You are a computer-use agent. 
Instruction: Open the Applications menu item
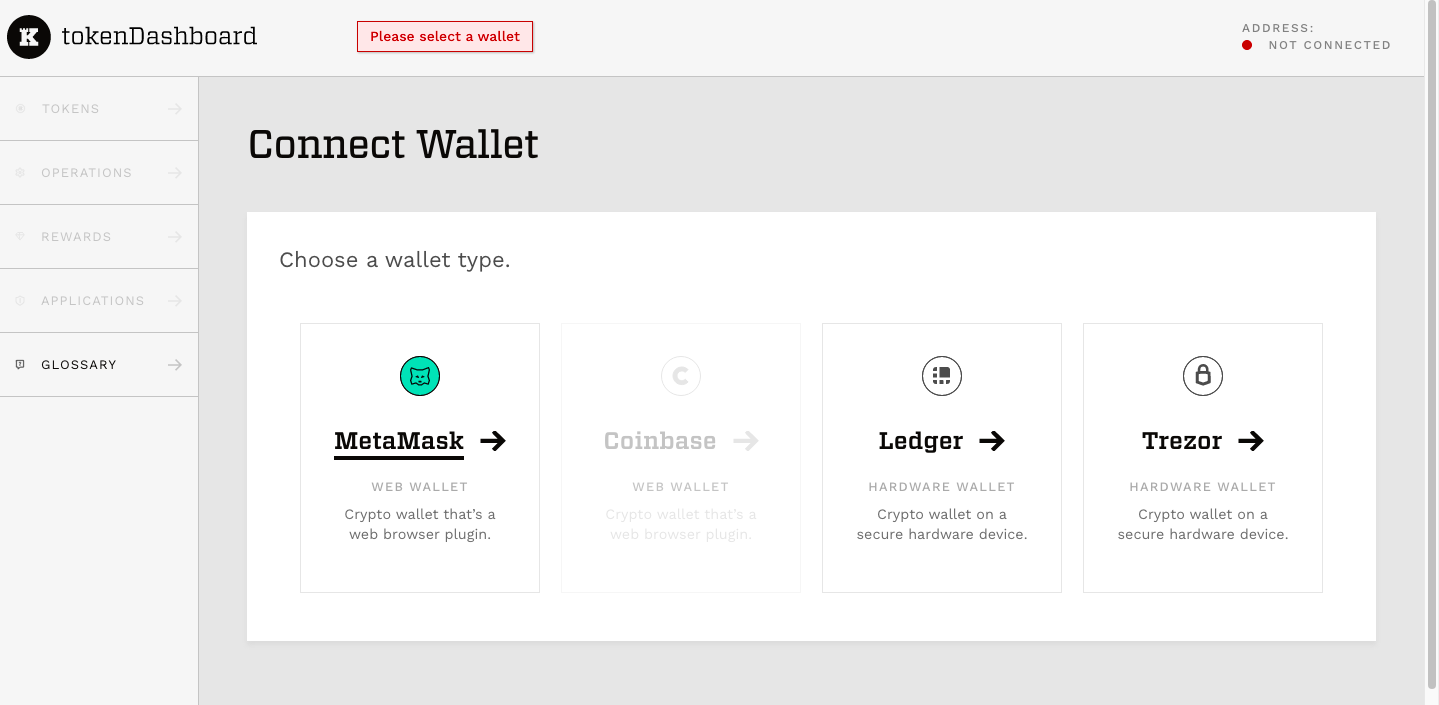coord(99,301)
